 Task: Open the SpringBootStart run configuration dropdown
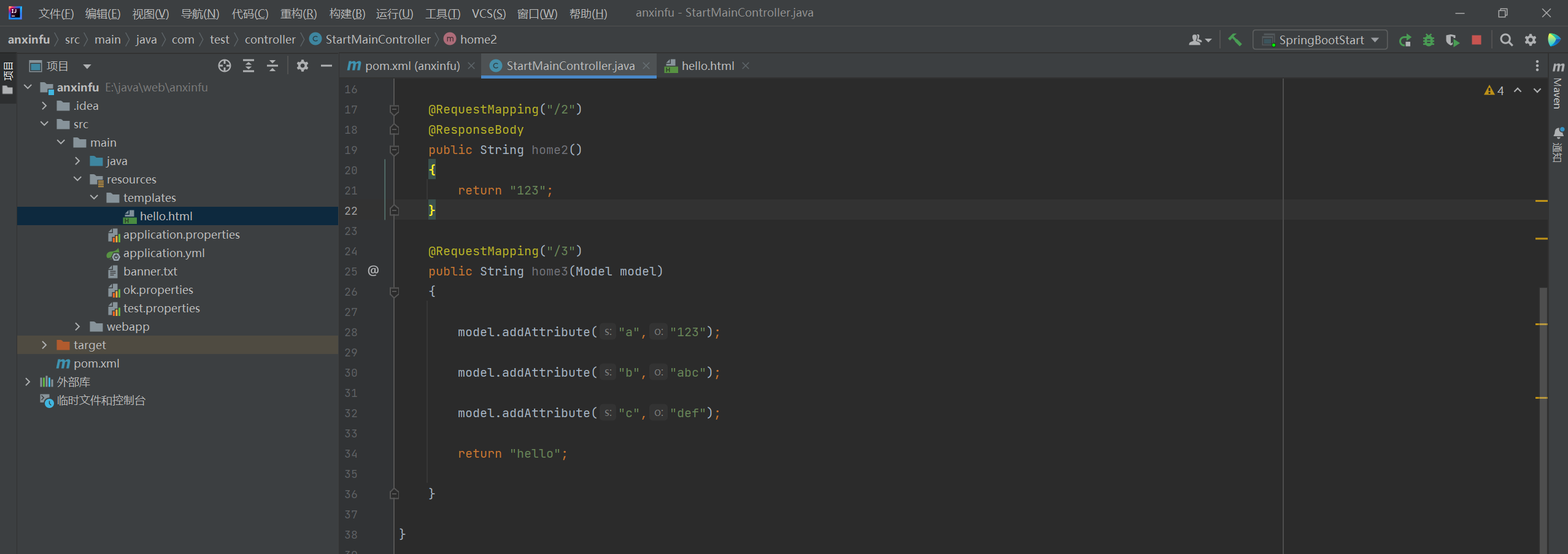[1319, 40]
